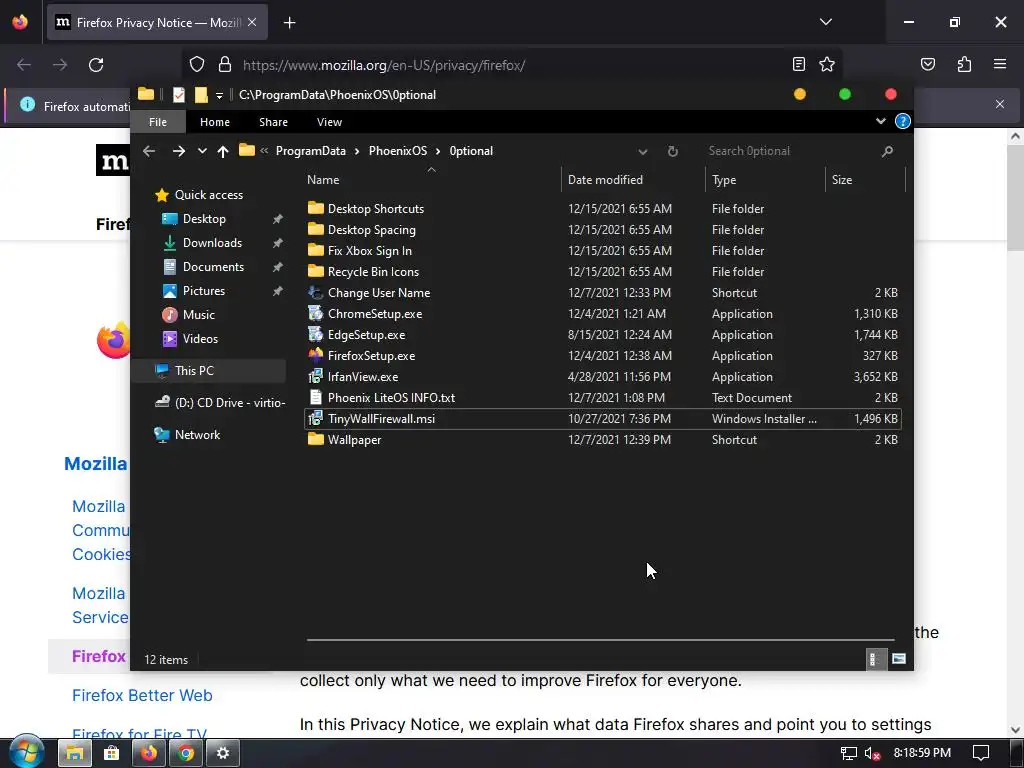Switch to details view in Explorer status bar

[874, 659]
